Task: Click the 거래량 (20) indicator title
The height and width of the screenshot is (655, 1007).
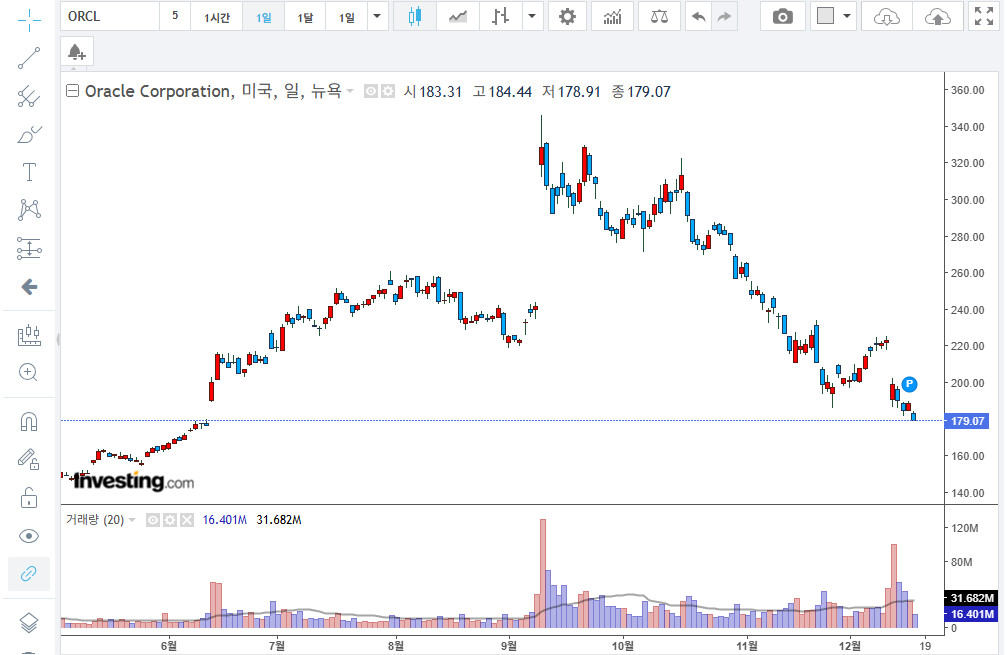Action: pyautogui.click(x=95, y=520)
